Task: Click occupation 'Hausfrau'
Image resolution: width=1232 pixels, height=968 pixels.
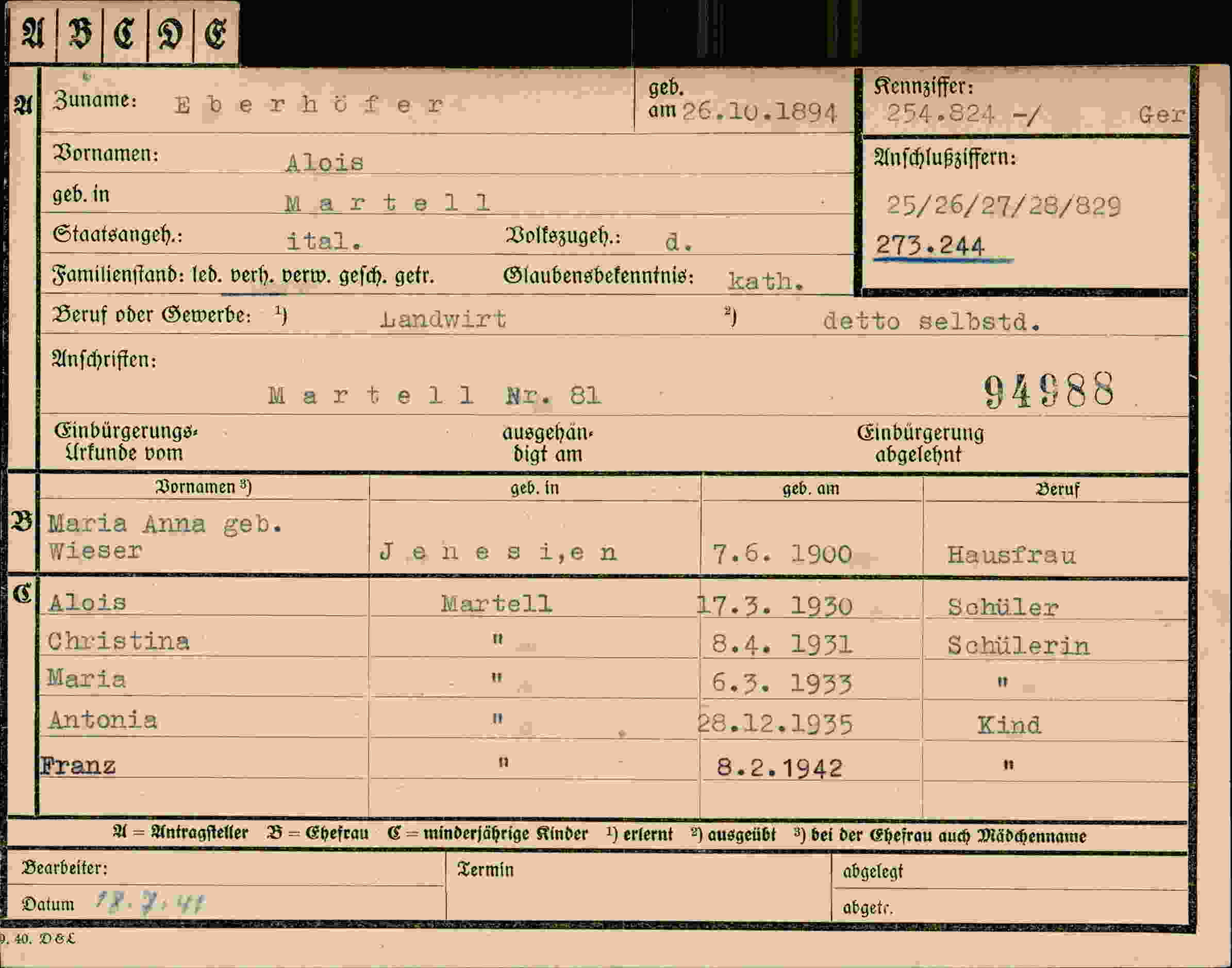Action: [1011, 556]
